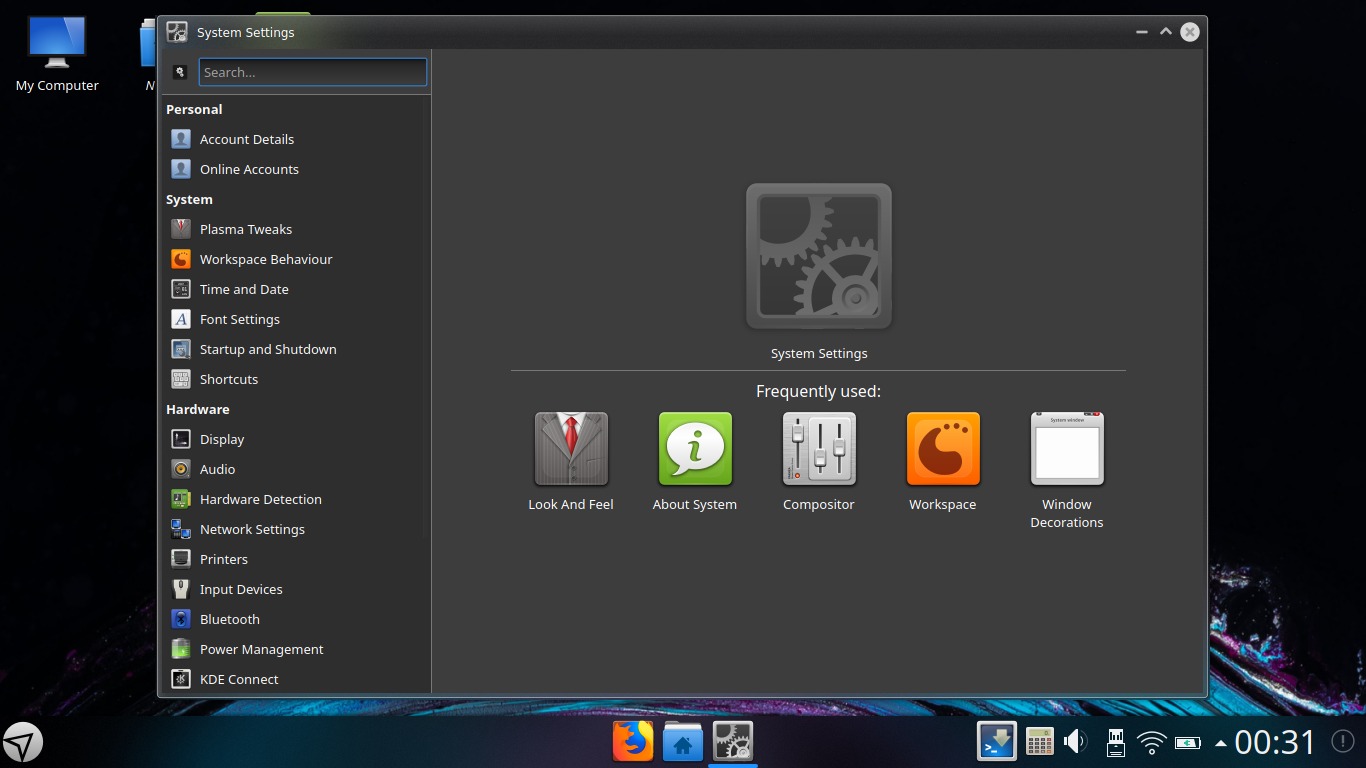This screenshot has height=768, width=1366.
Task: Open the notifications exclamation icon
Action: (x=1343, y=742)
